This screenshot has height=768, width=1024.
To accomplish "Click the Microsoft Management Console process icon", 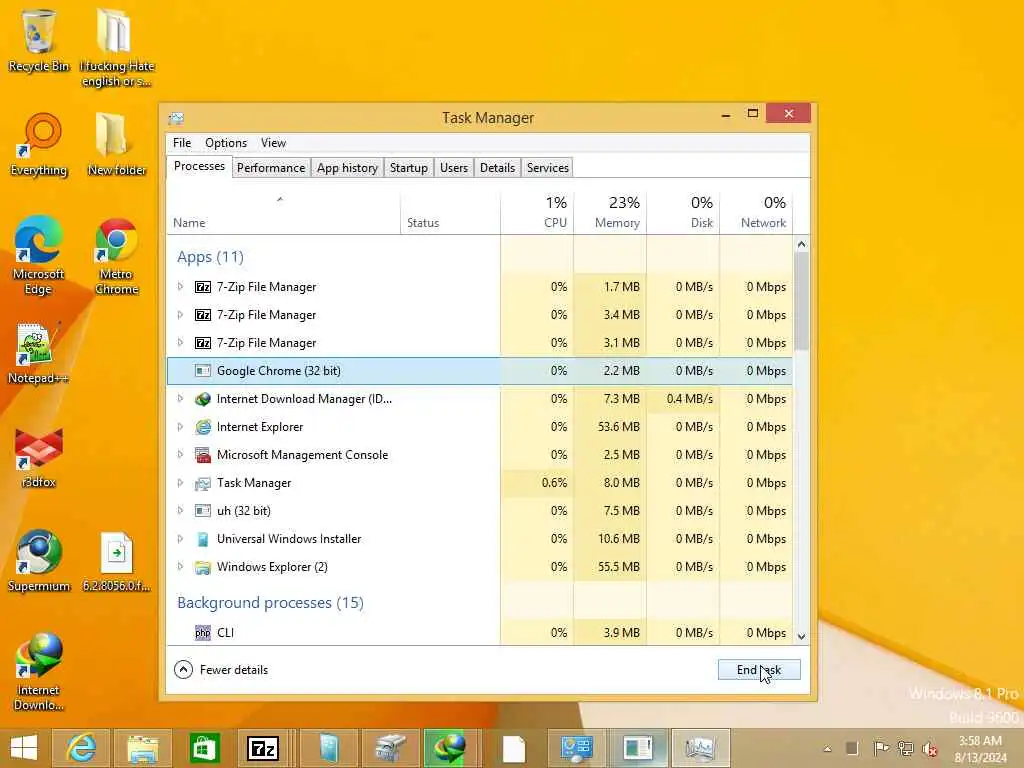I will pos(203,455).
